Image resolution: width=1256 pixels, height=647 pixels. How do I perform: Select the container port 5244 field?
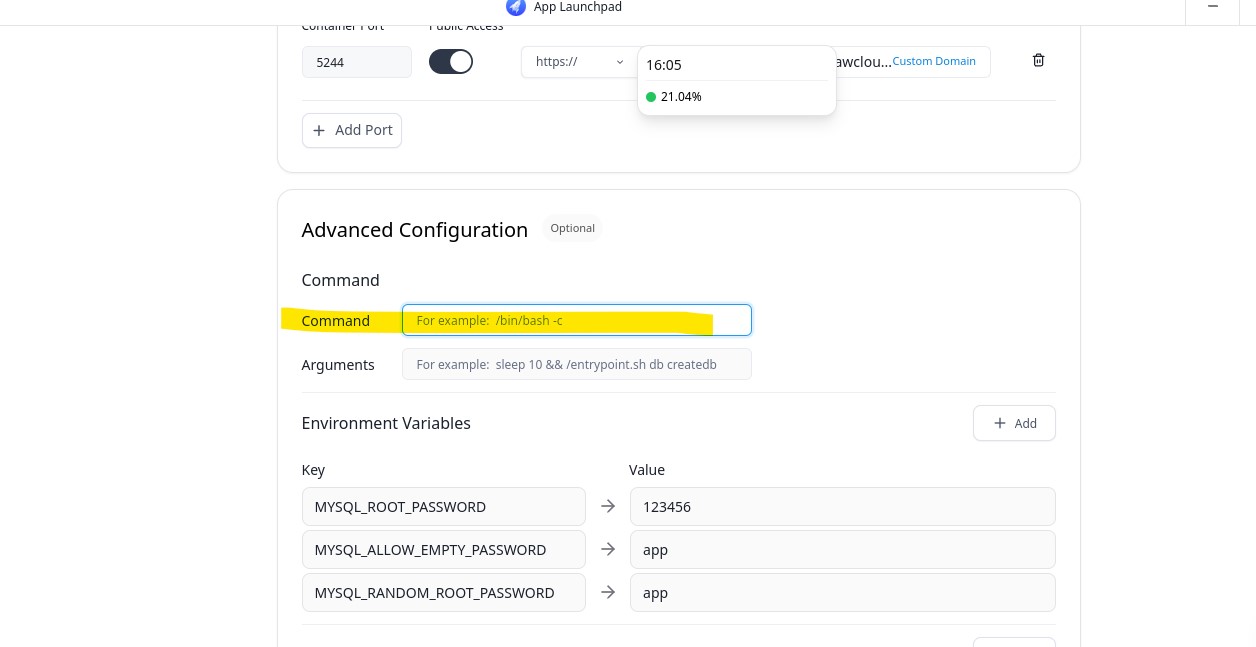tap(356, 62)
